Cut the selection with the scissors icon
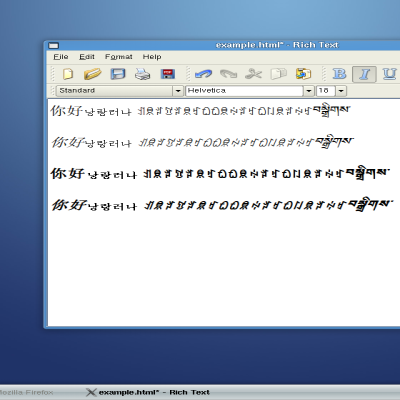The image size is (400, 400). 253,74
